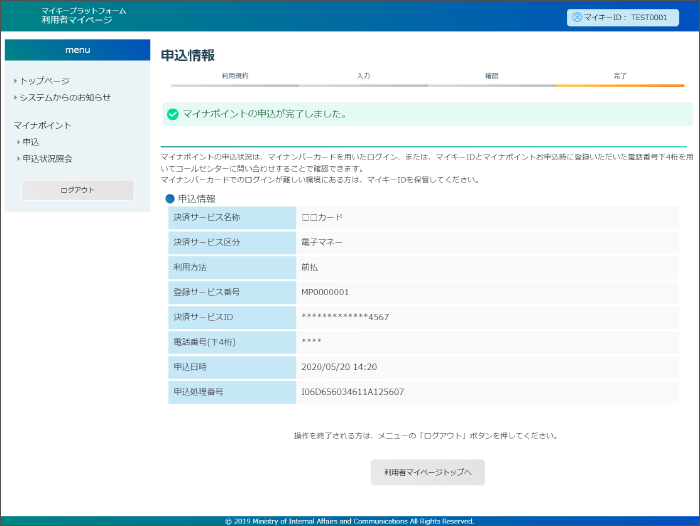Click the menu header bar
This screenshot has height=526, width=700.
pyautogui.click(x=77, y=50)
